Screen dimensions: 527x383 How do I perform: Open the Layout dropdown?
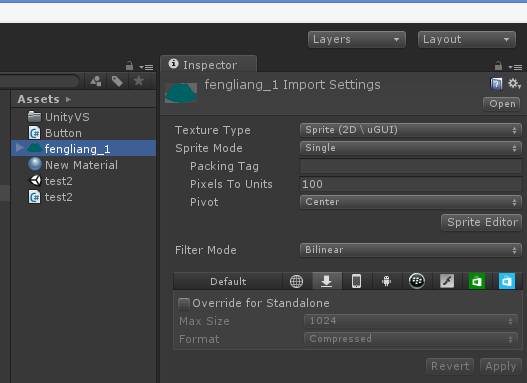pos(467,40)
